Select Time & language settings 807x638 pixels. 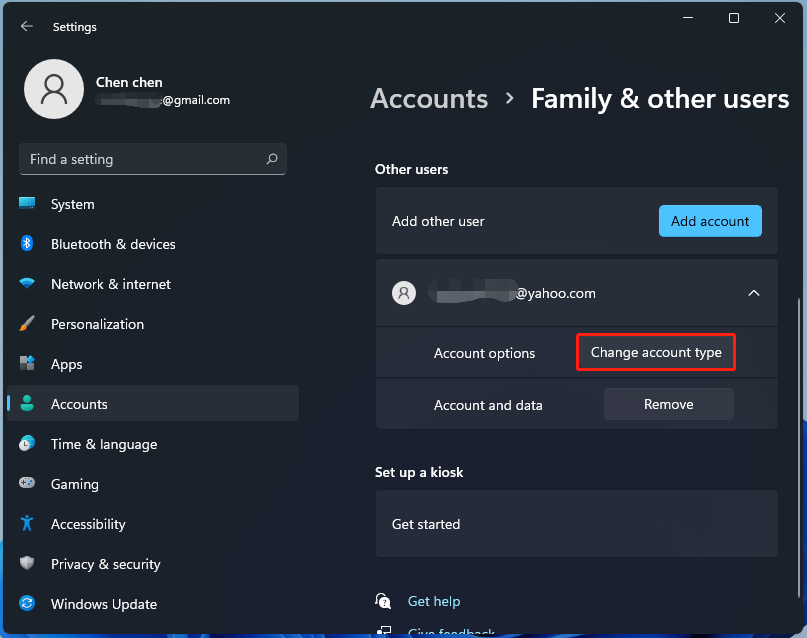pos(103,444)
